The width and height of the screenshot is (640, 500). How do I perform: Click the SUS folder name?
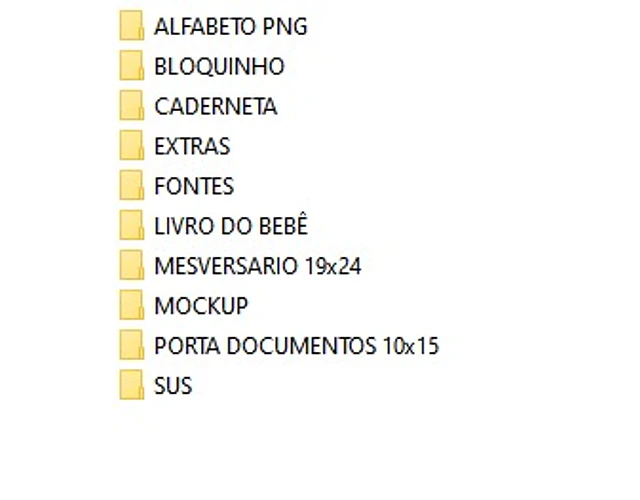coord(173,386)
